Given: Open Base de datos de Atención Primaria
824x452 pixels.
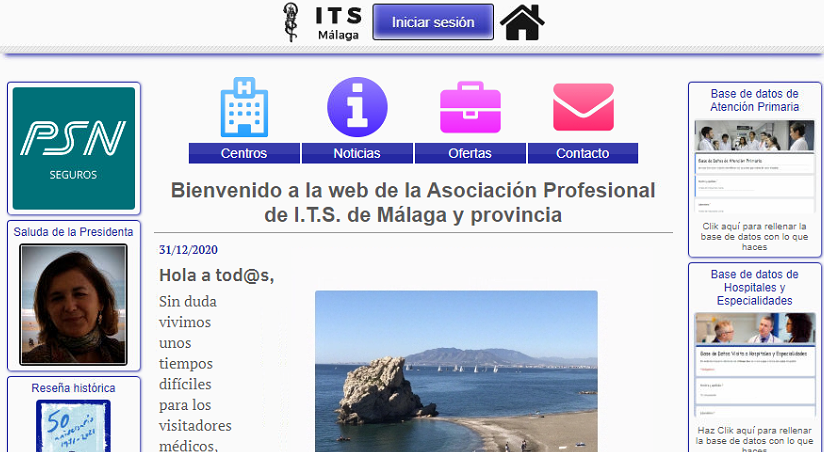Looking at the screenshot, I should point(755,99).
